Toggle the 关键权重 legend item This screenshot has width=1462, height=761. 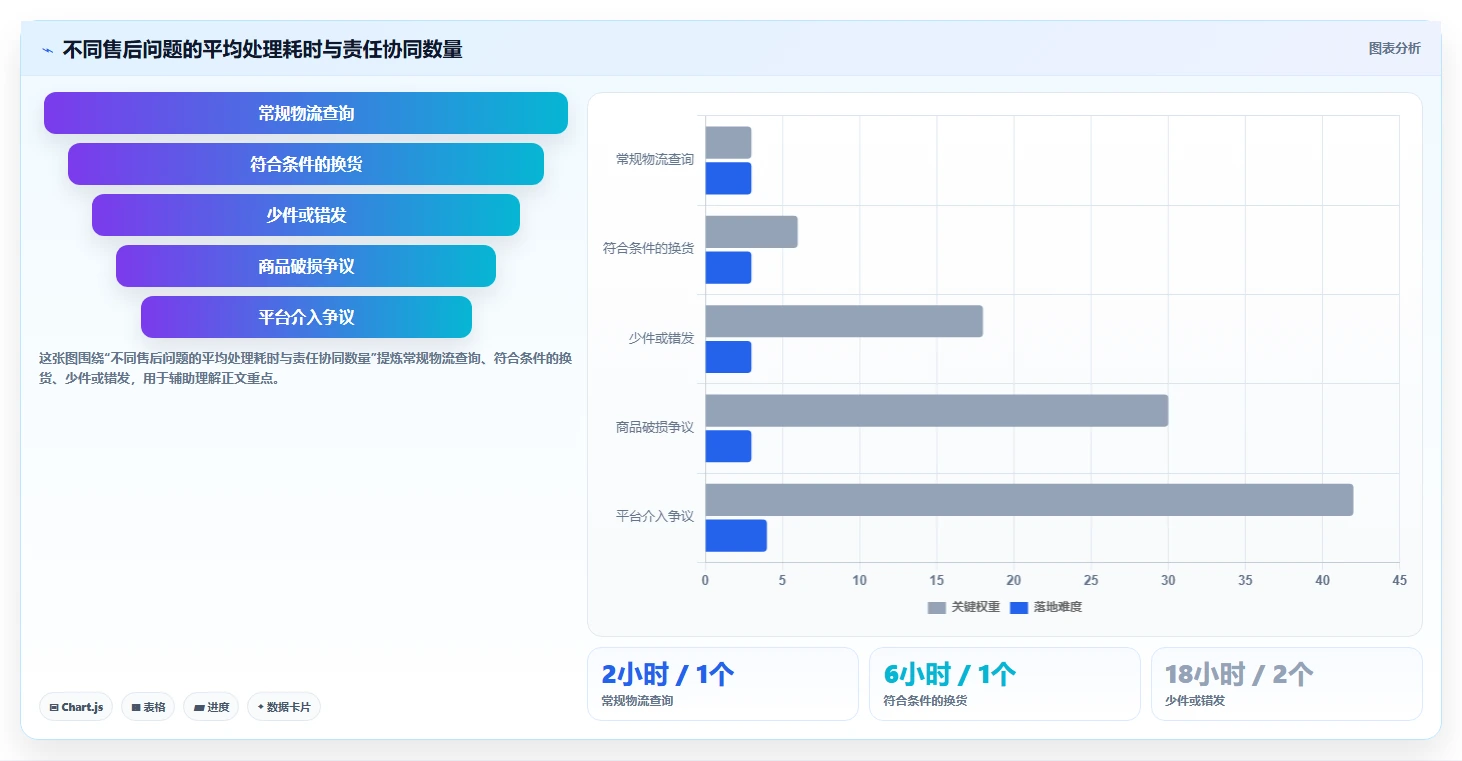(x=963, y=607)
